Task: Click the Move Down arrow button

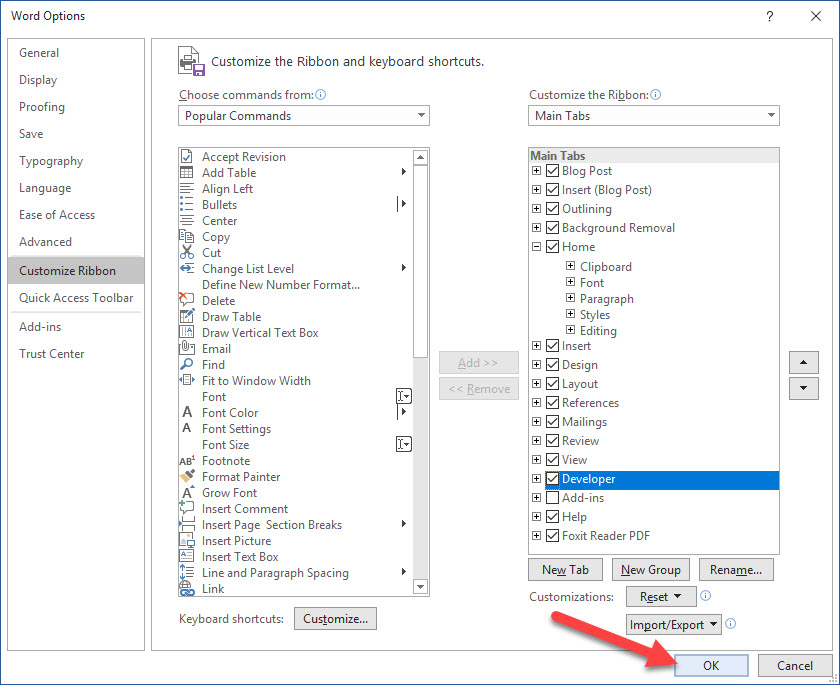Action: [x=804, y=388]
